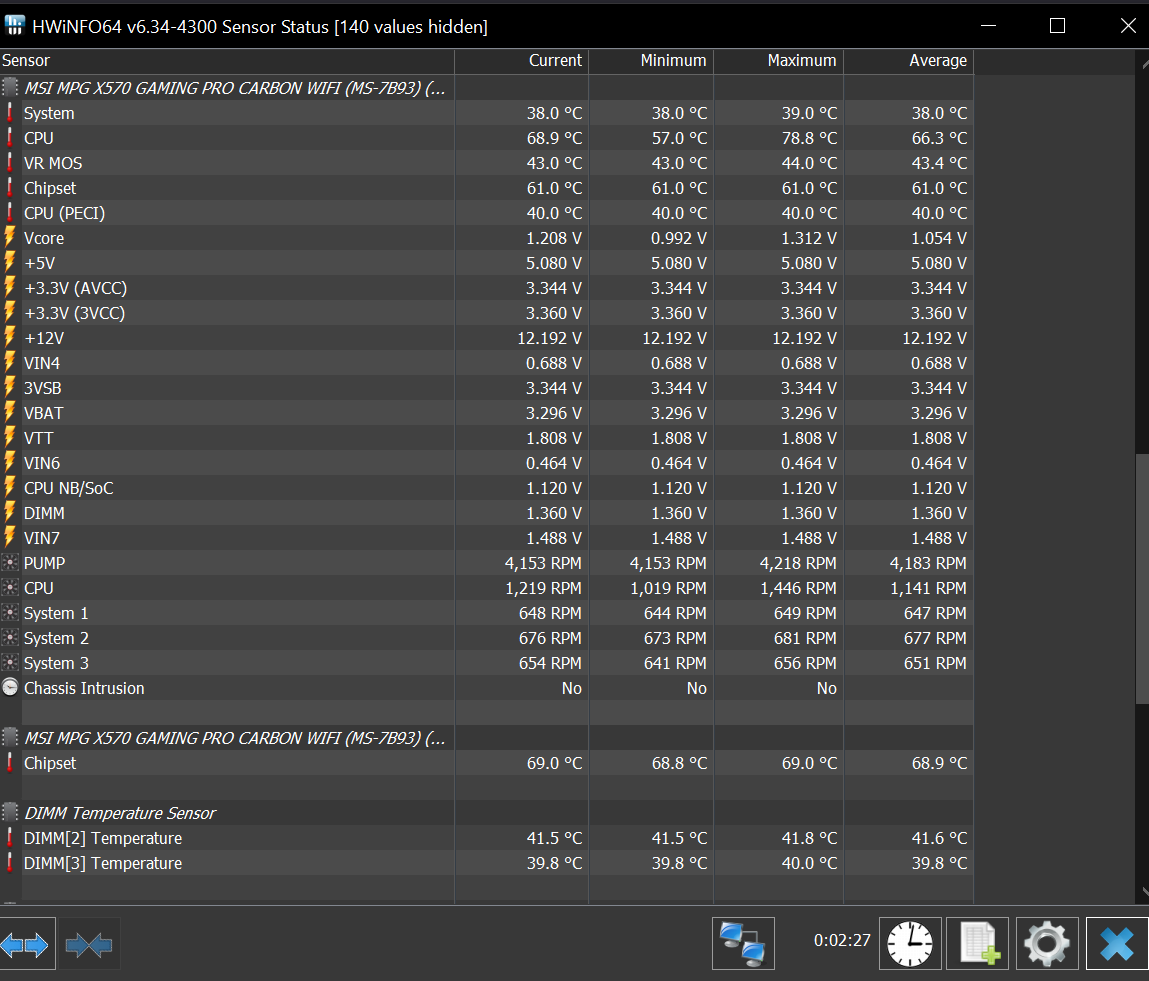Click the vertical scrollbar thumb
This screenshot has height=981, width=1149.
(1142, 579)
